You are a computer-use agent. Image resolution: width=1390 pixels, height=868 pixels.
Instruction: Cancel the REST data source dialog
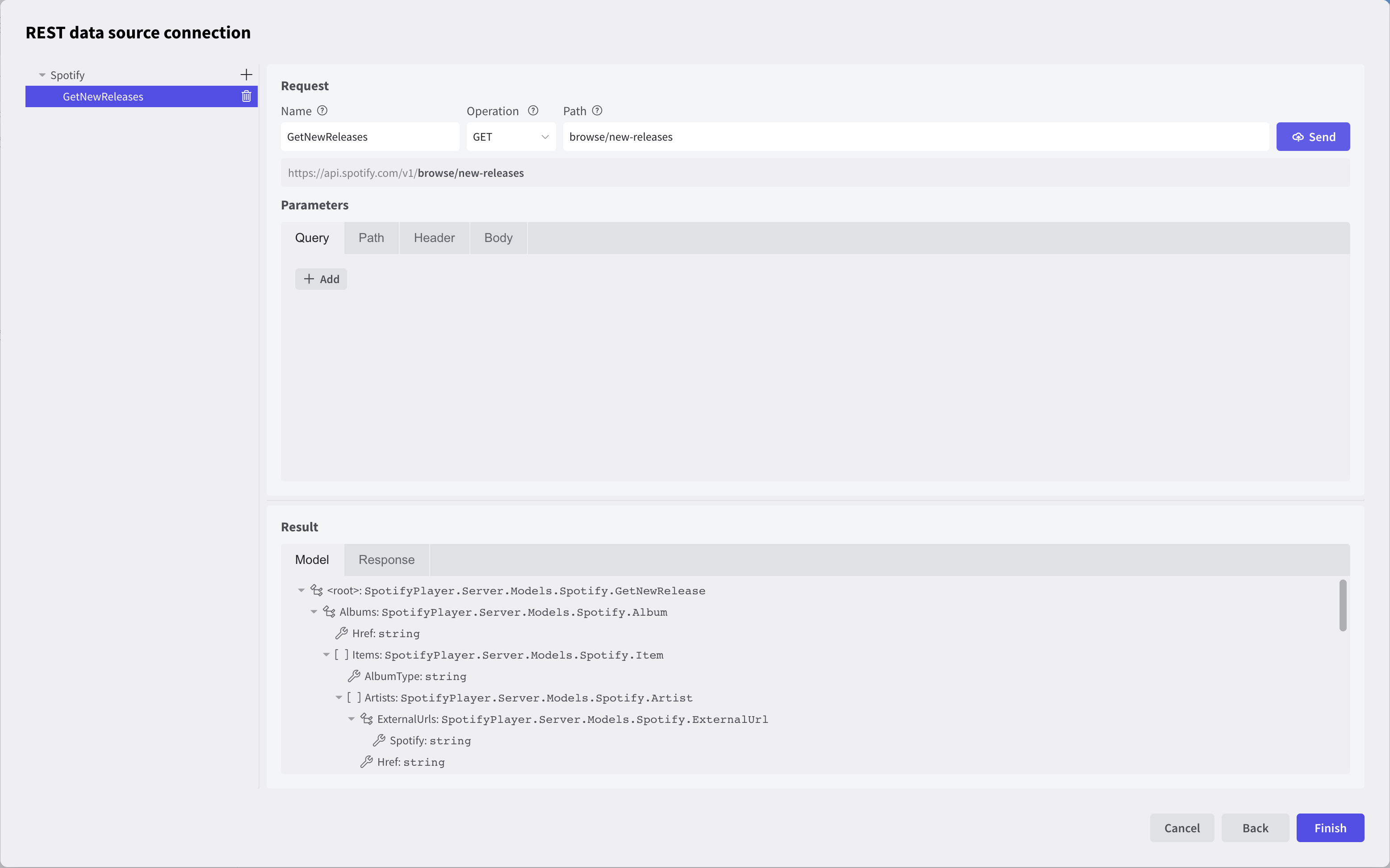(1181, 828)
